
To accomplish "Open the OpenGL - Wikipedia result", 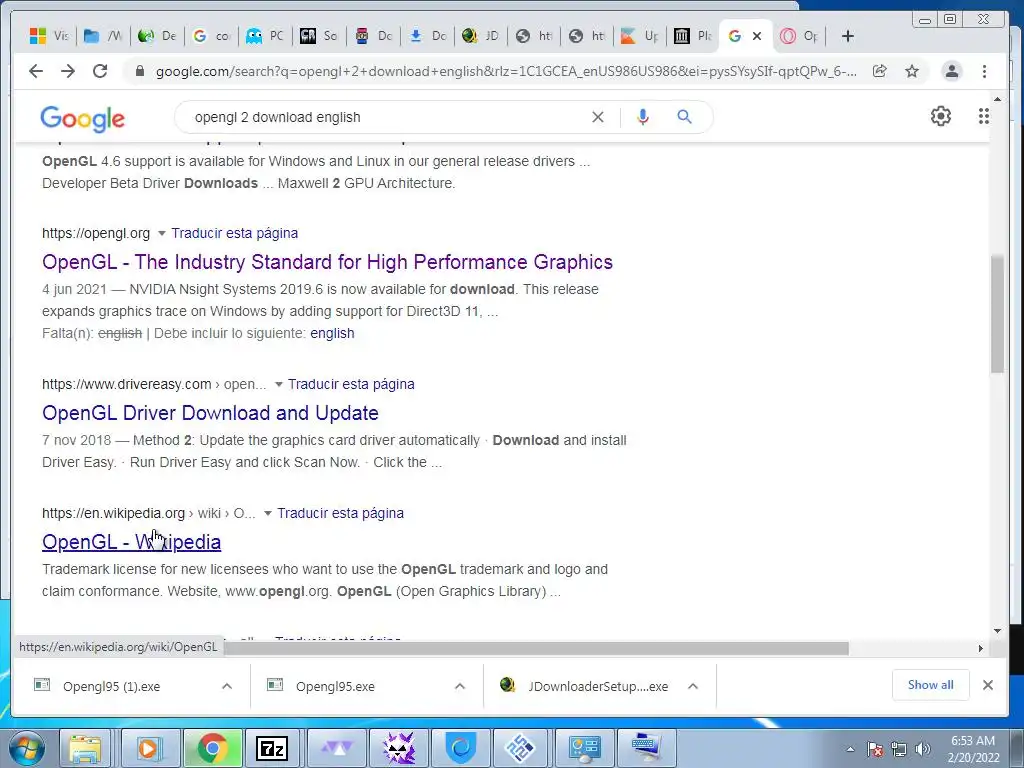I will [131, 542].
